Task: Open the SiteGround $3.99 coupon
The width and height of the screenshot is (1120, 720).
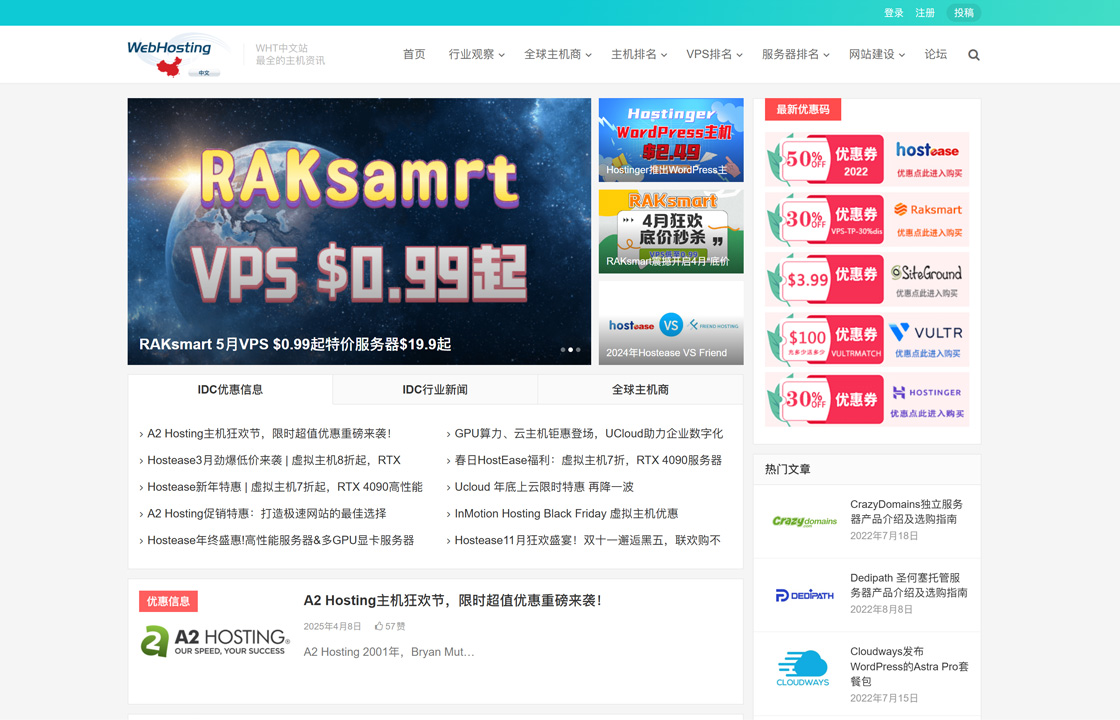Action: [867, 279]
